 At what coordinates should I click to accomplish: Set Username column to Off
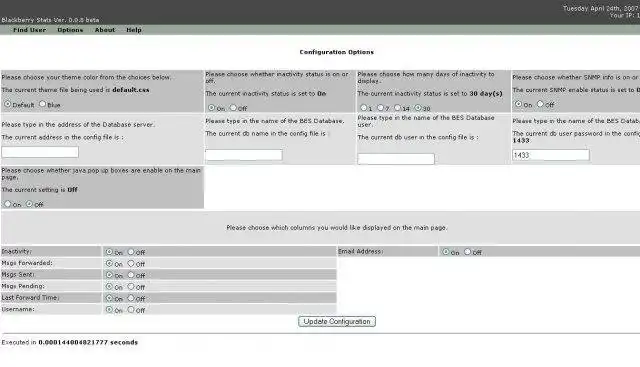[131, 309]
